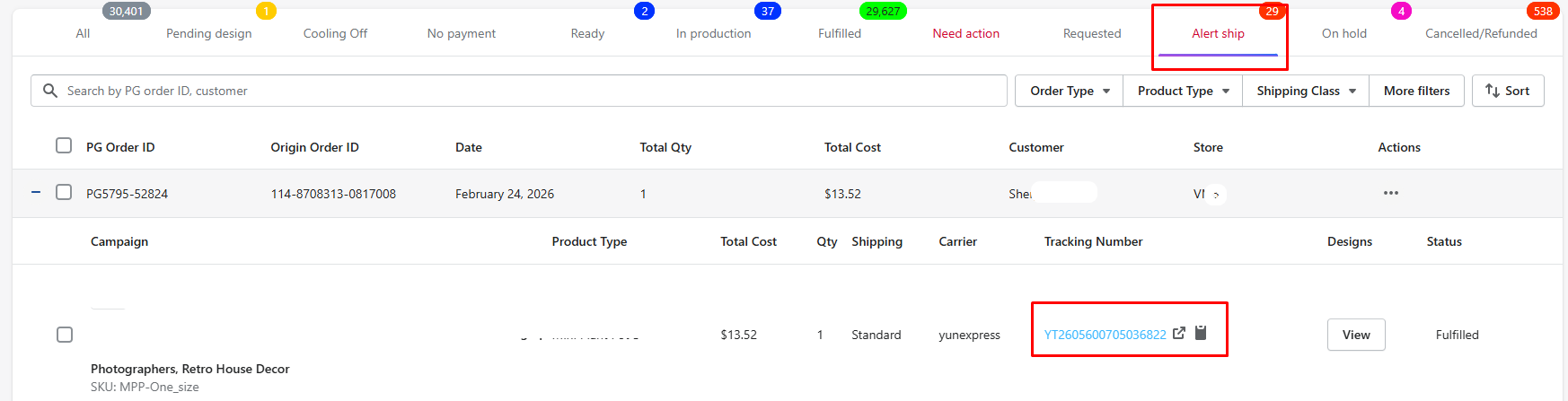Select all orders header checkbox

click(x=64, y=145)
